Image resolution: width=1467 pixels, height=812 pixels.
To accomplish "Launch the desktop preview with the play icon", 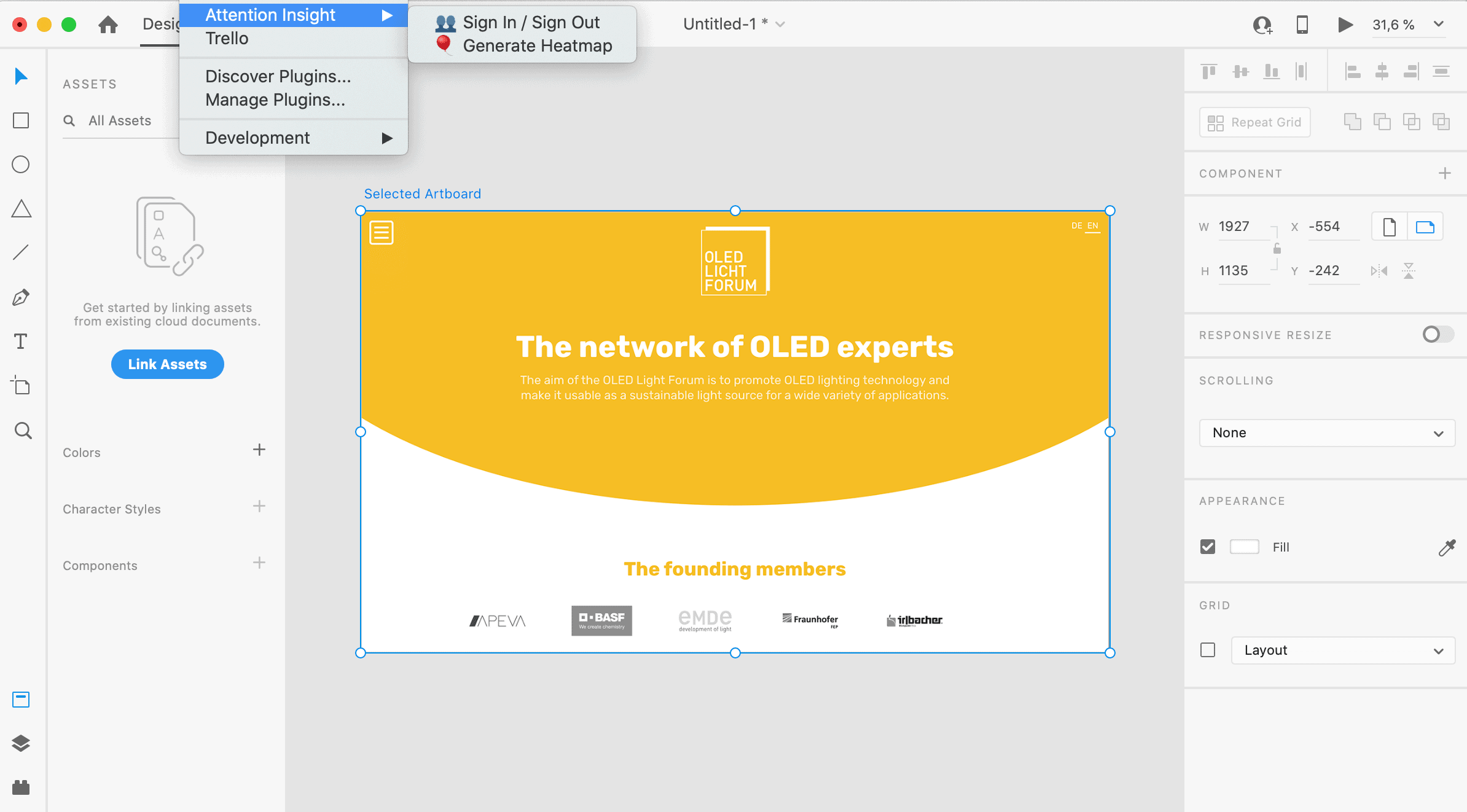I will (x=1345, y=25).
